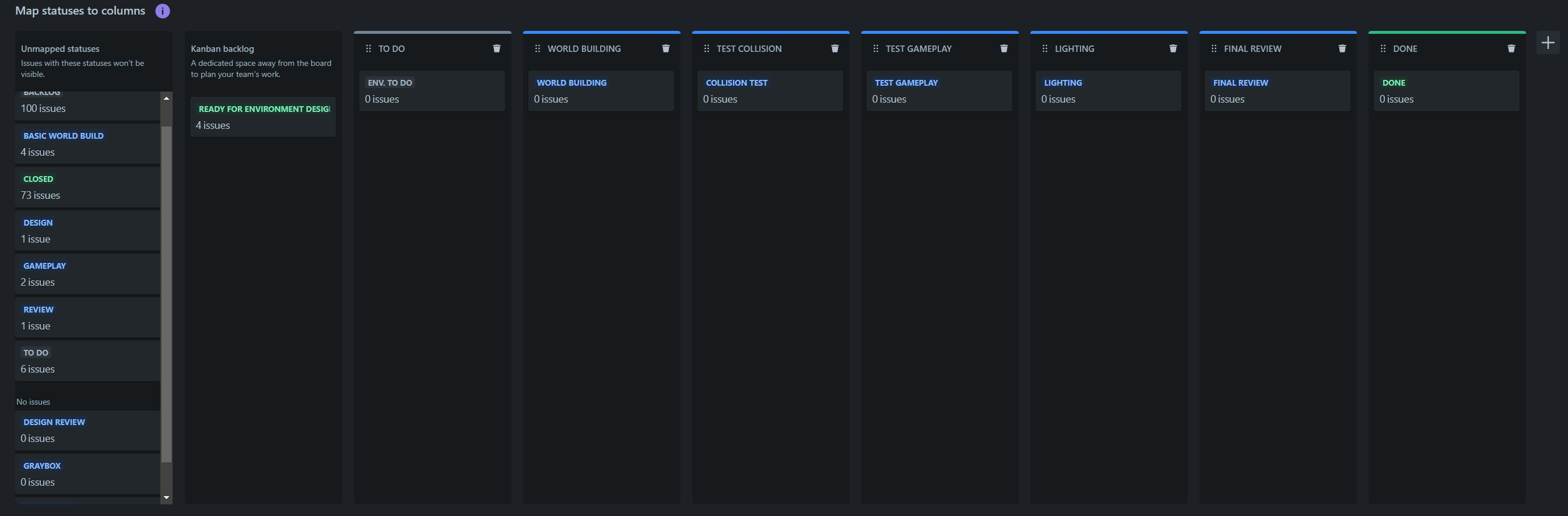This screenshot has height=516, width=1568.
Task: Click the DESIGN status card
Action: click(x=87, y=231)
